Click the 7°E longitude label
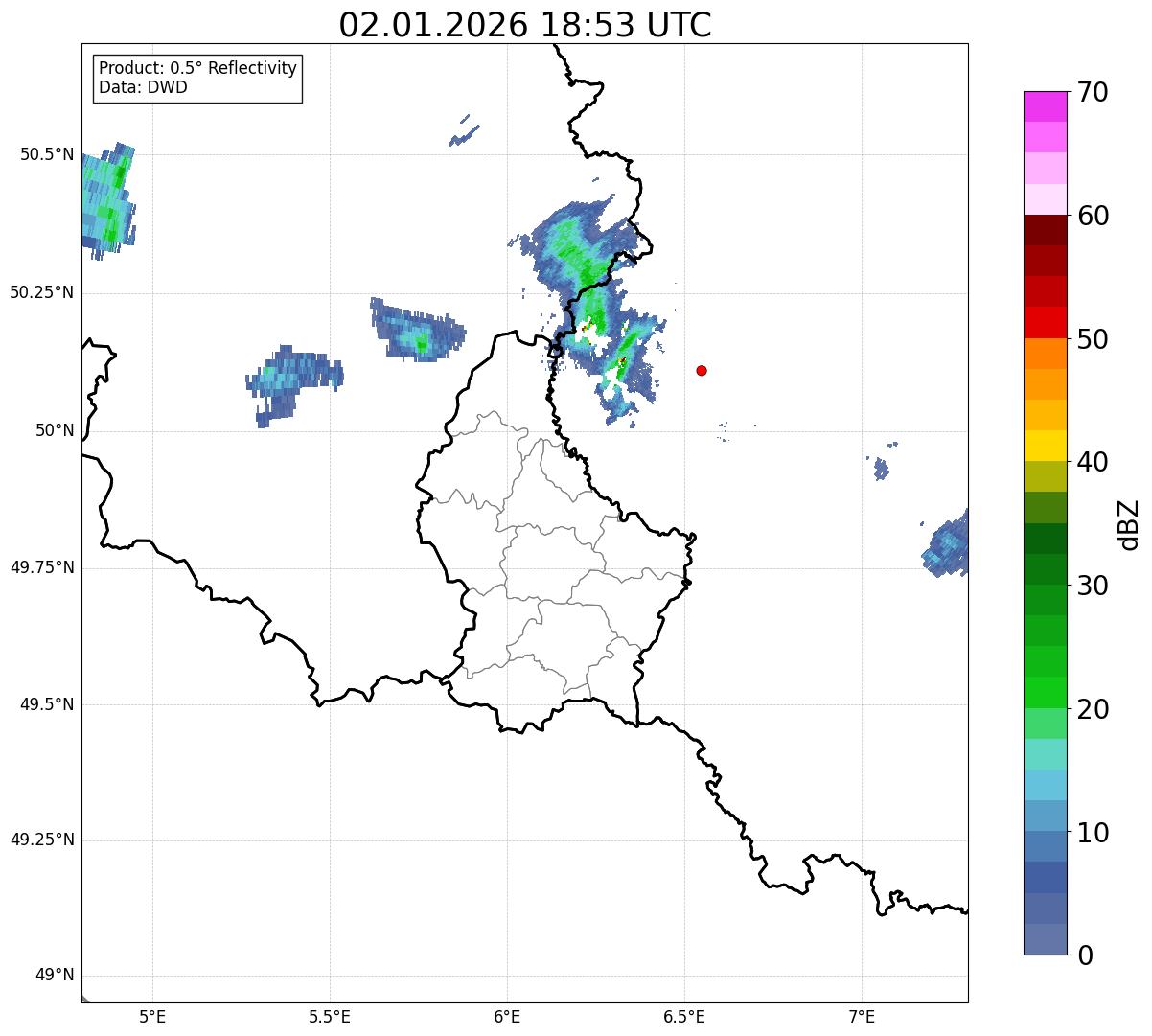This screenshot has width=1152, height=1036. 862,1017
